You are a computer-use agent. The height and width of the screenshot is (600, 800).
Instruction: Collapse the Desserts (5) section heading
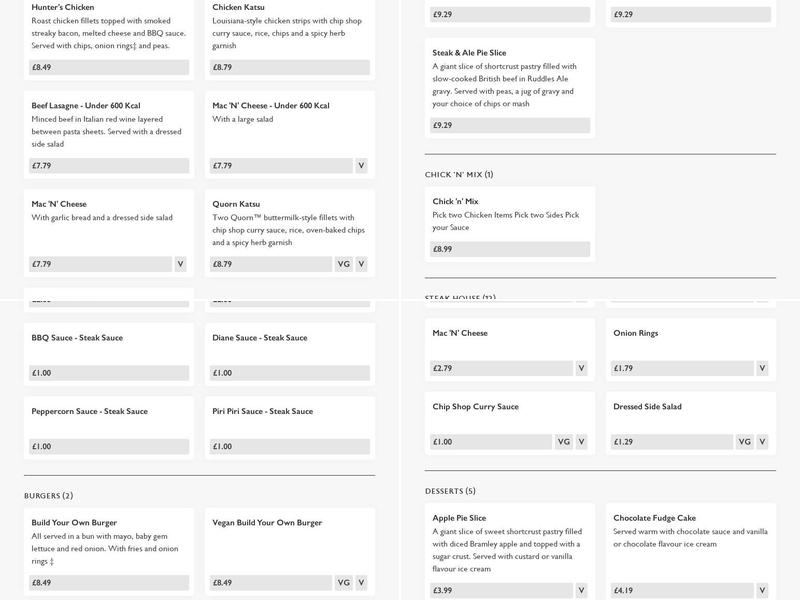[450, 491]
